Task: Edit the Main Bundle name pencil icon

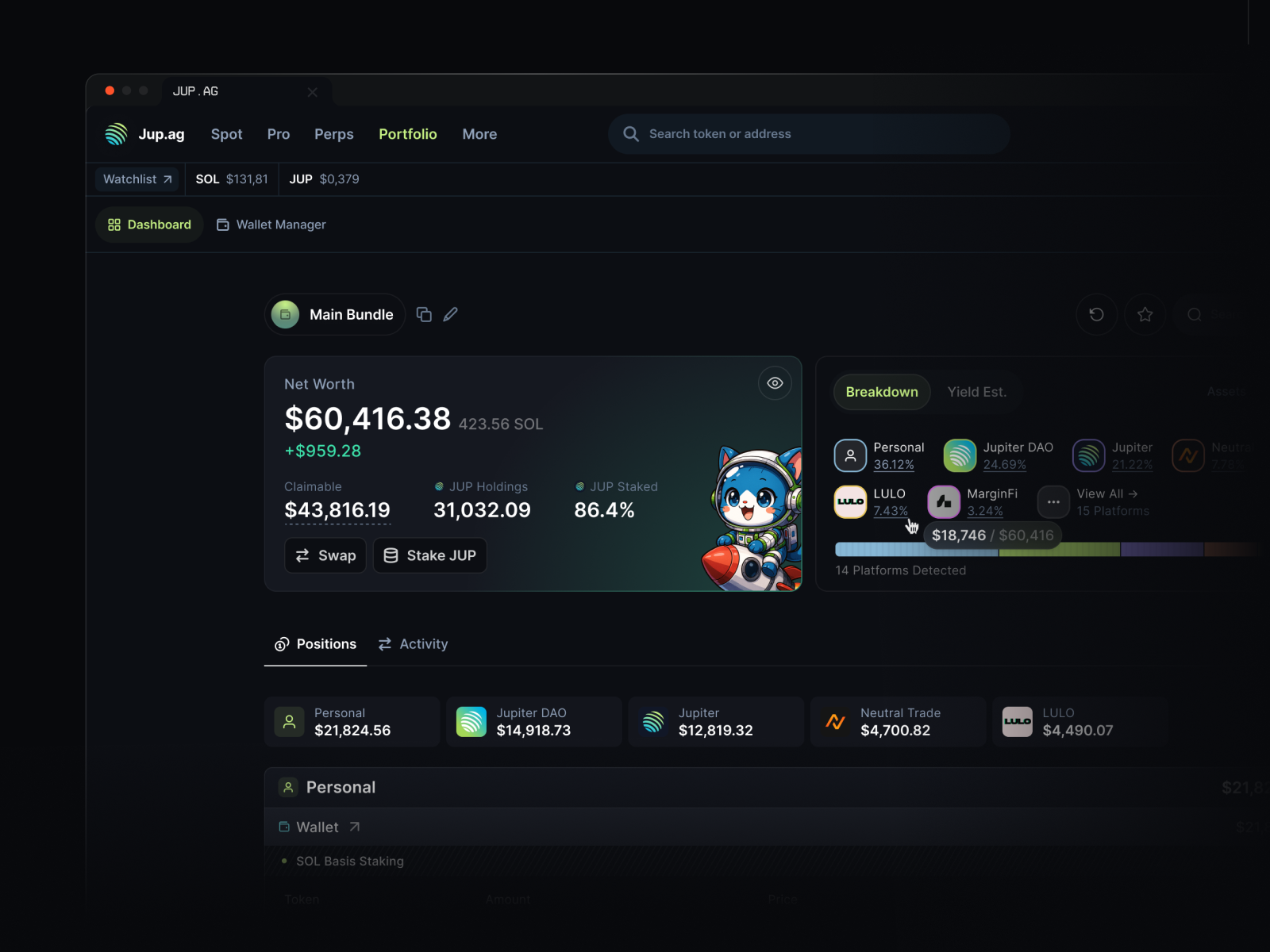Action: [450, 315]
